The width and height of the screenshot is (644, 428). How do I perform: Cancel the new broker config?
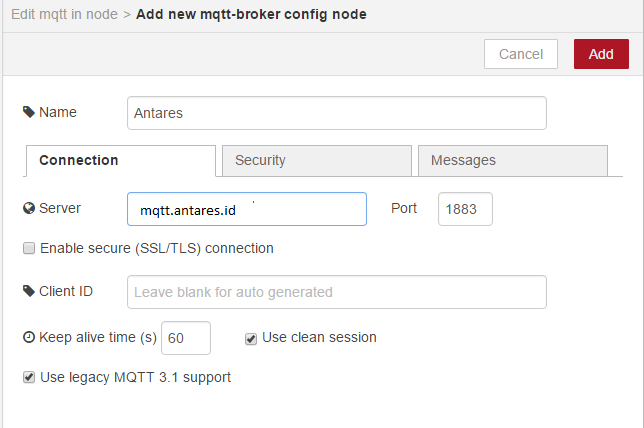[520, 54]
